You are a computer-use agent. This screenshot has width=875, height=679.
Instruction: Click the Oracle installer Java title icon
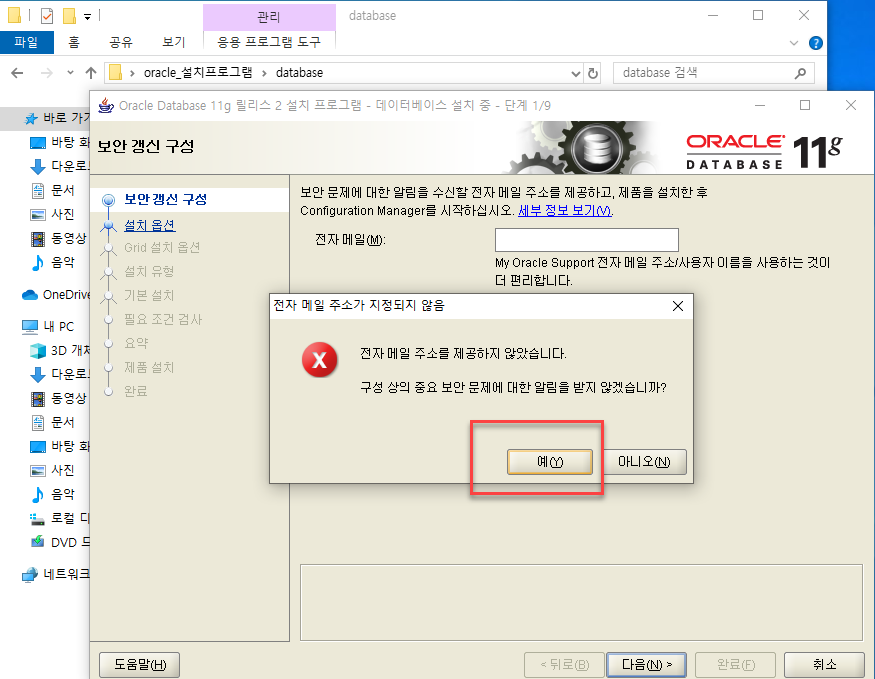pyautogui.click(x=105, y=105)
